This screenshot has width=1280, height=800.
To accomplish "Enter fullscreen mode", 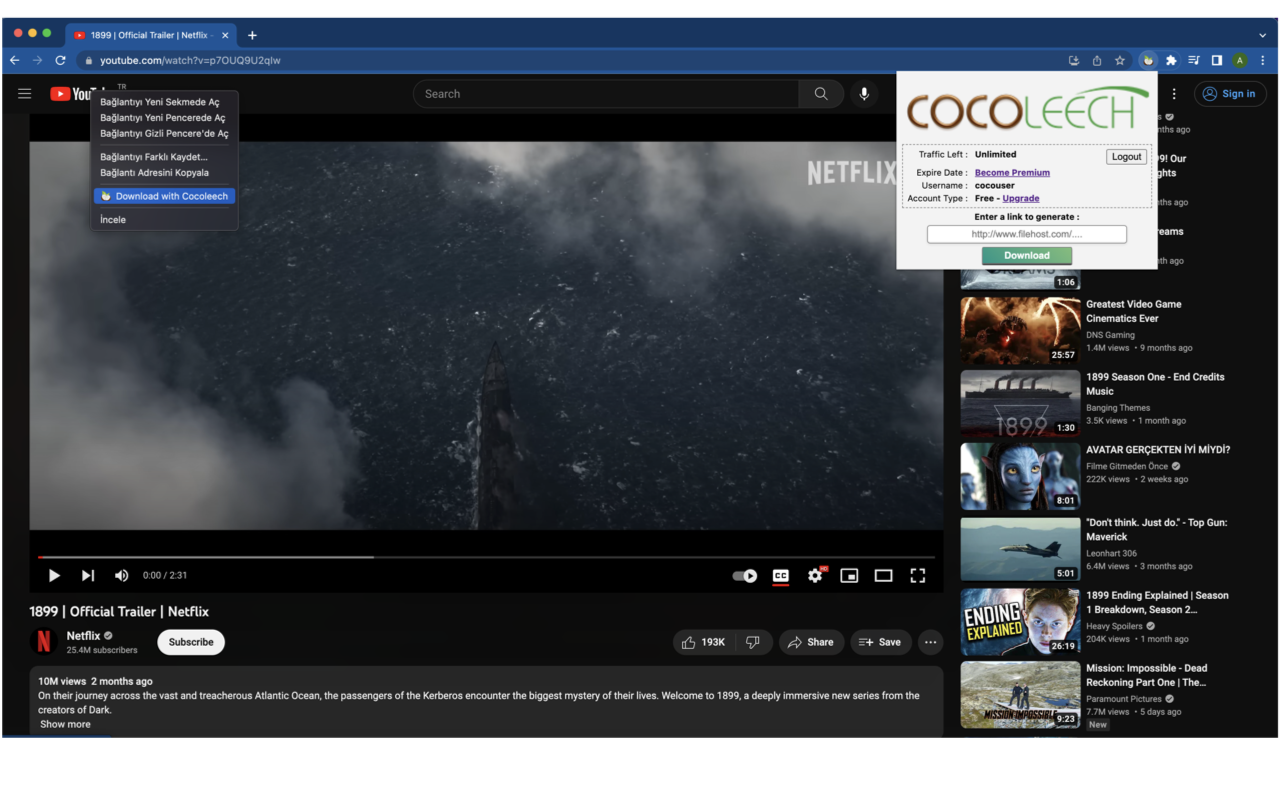I will (917, 576).
